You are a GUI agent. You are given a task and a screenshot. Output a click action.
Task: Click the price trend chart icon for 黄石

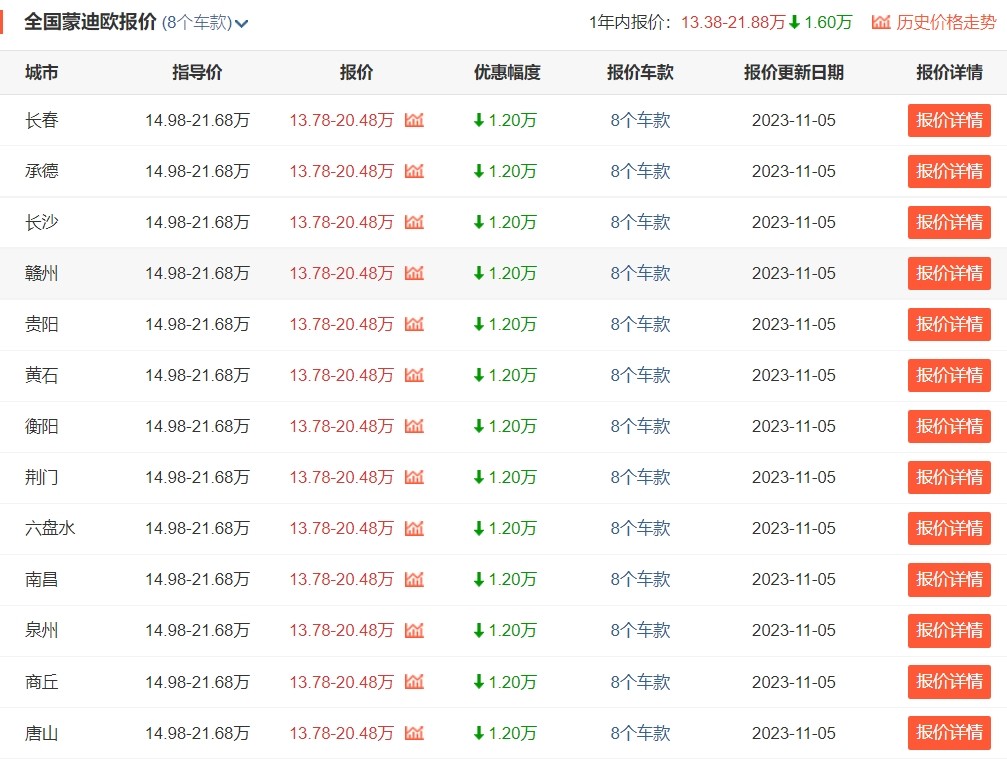414,375
